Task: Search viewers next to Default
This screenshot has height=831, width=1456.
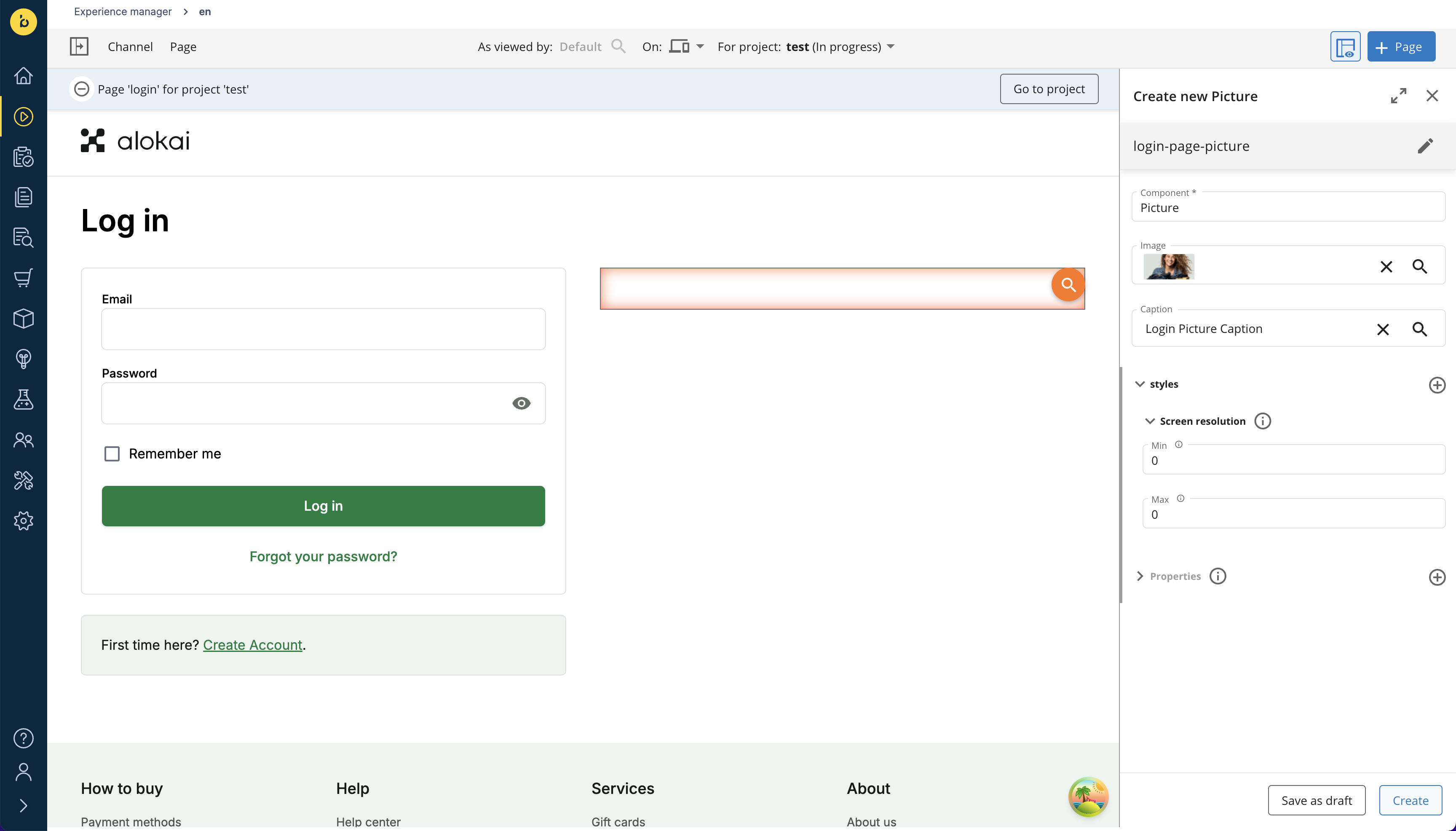Action: tap(618, 46)
